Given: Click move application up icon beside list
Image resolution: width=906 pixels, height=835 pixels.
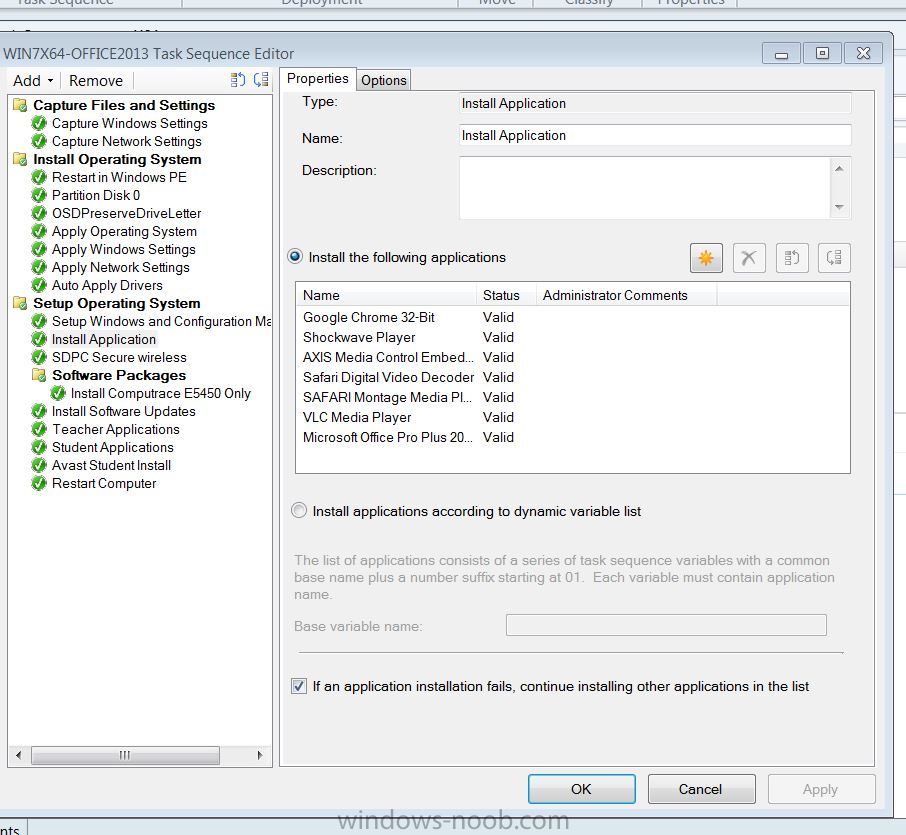Looking at the screenshot, I should [x=792, y=257].
